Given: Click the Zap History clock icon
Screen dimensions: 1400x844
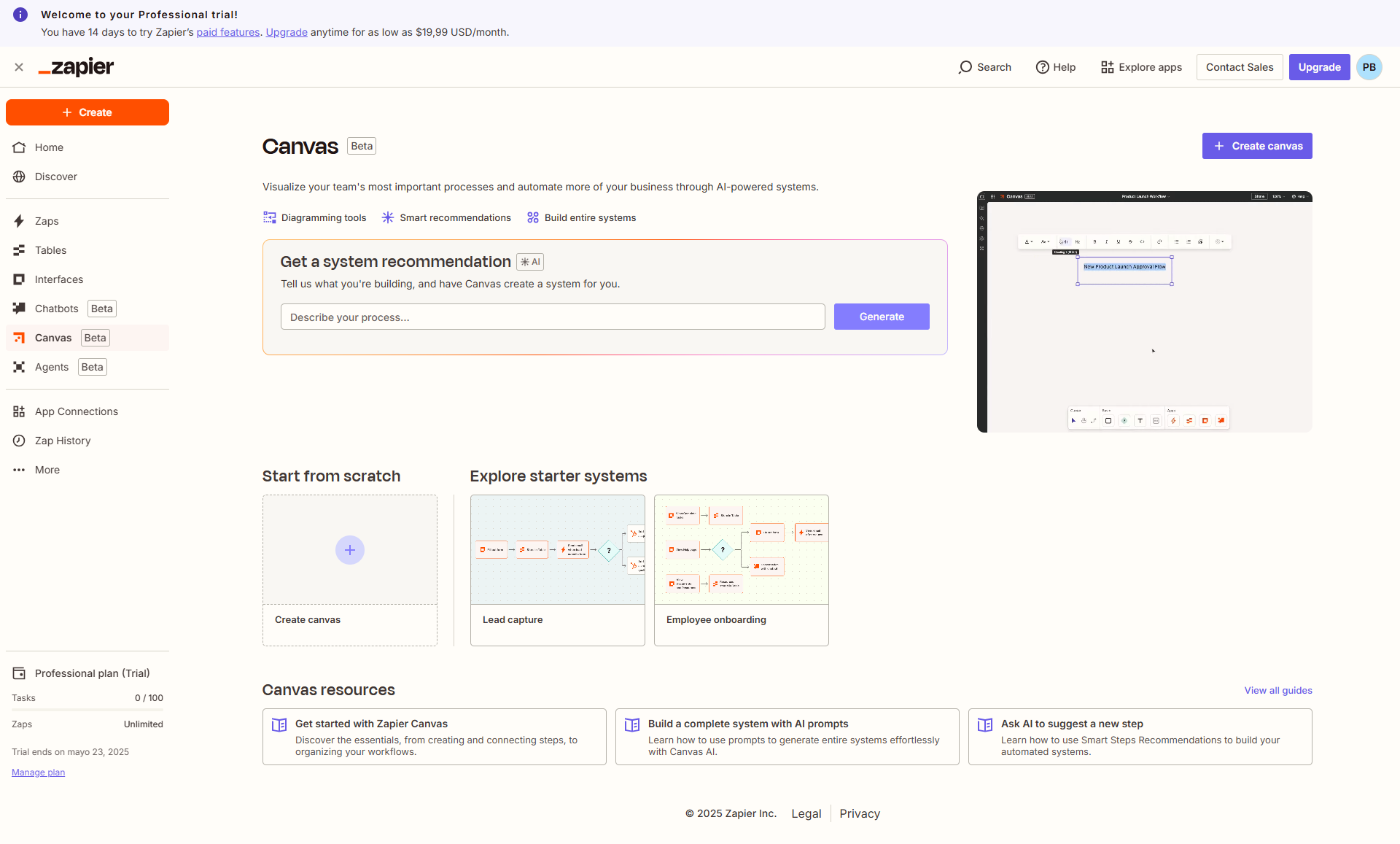Looking at the screenshot, I should point(19,441).
